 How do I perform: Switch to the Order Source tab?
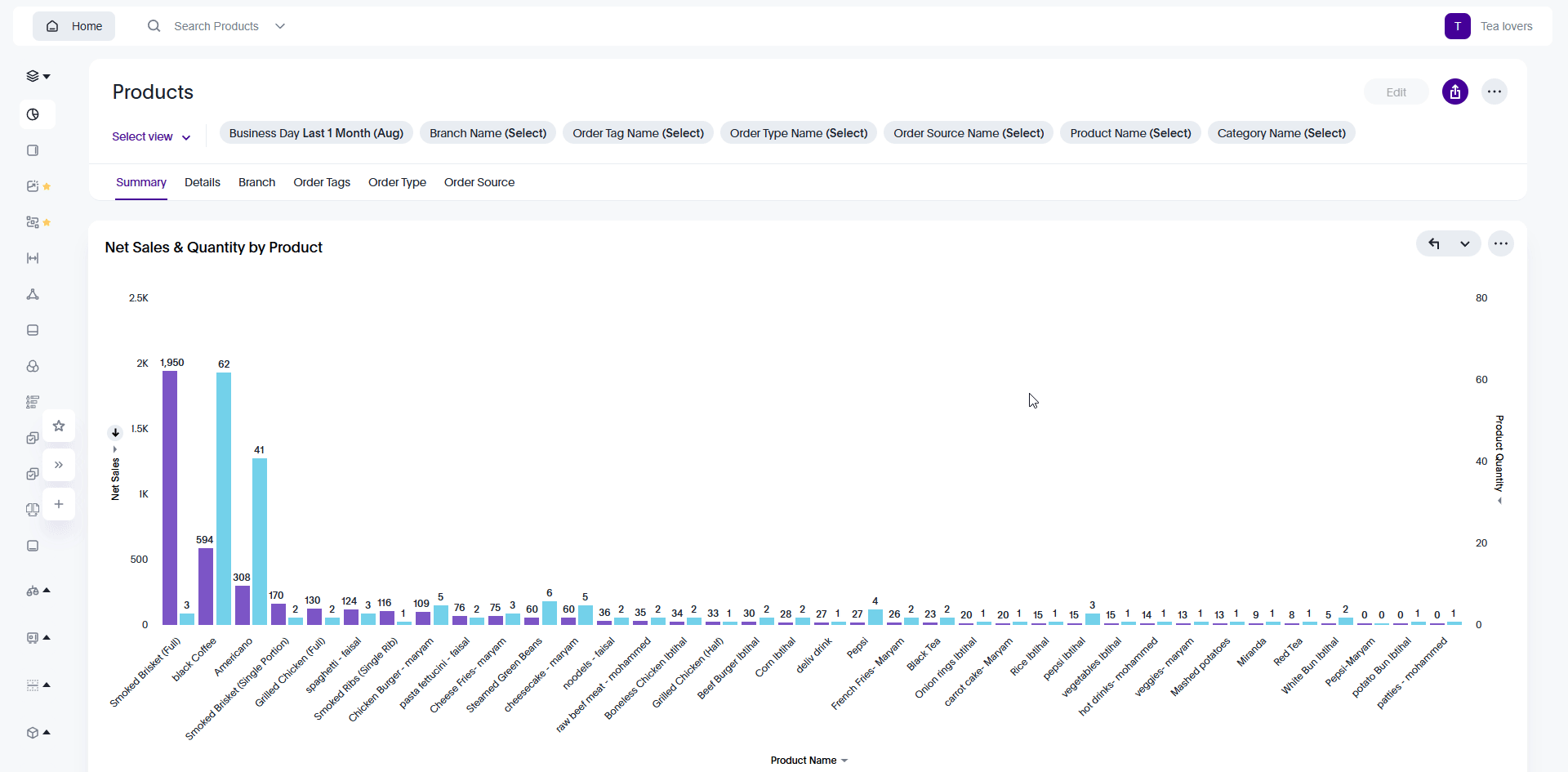[x=479, y=182]
